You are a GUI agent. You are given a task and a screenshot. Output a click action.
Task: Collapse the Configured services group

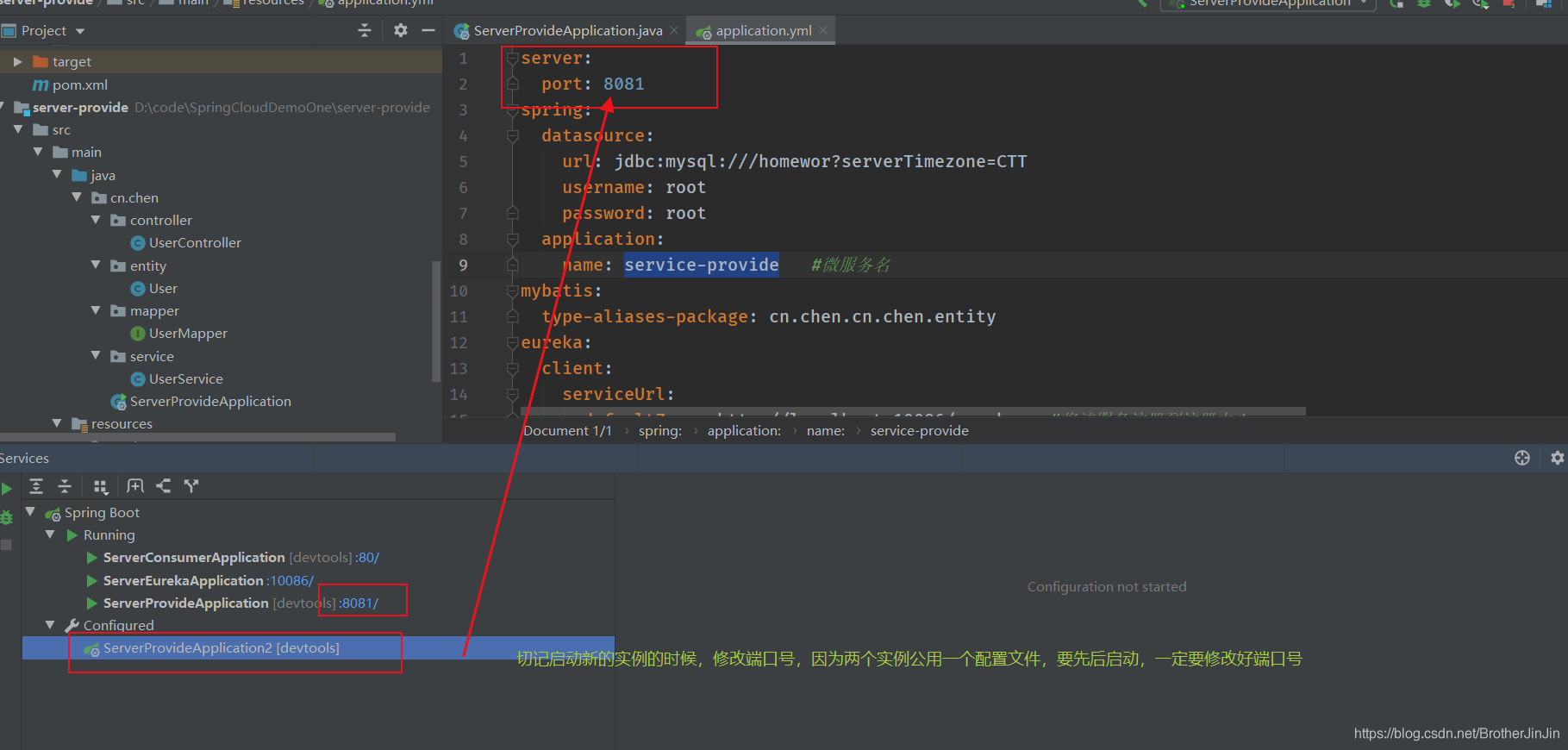point(50,625)
